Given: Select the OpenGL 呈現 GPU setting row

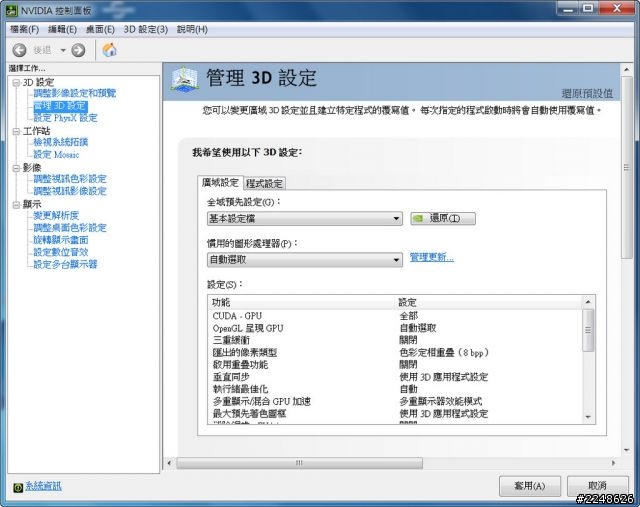Looking at the screenshot, I should pyautogui.click(x=395, y=328).
